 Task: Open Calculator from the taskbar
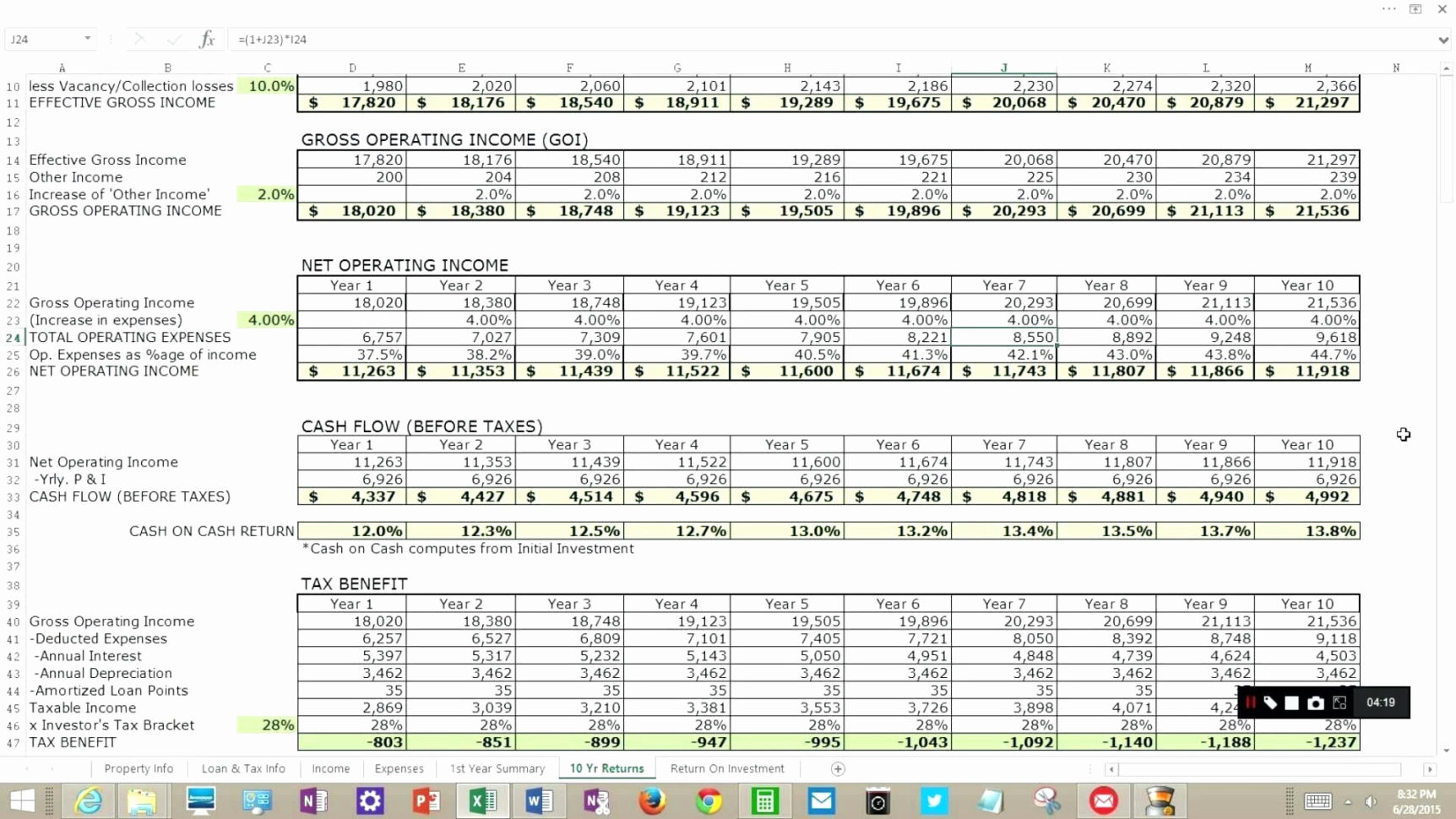click(x=765, y=800)
